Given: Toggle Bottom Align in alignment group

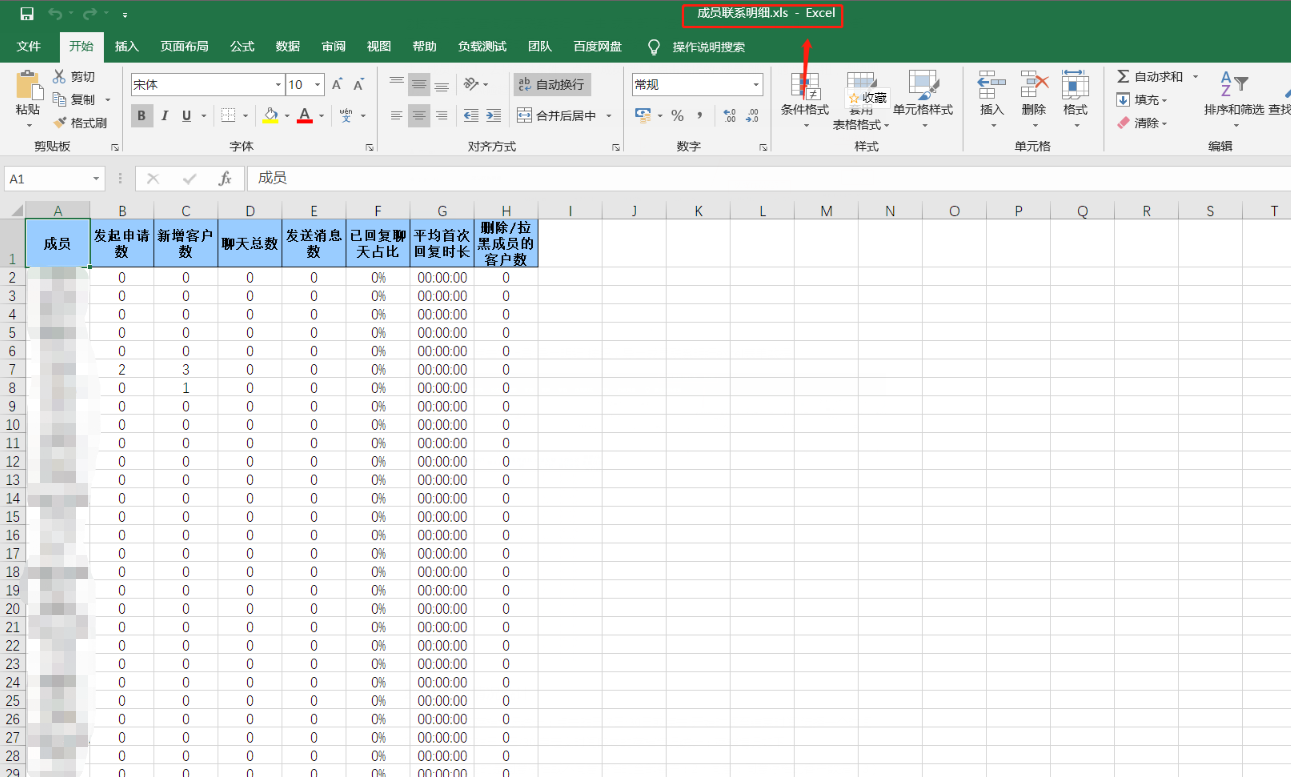Looking at the screenshot, I should pyautogui.click(x=442, y=84).
